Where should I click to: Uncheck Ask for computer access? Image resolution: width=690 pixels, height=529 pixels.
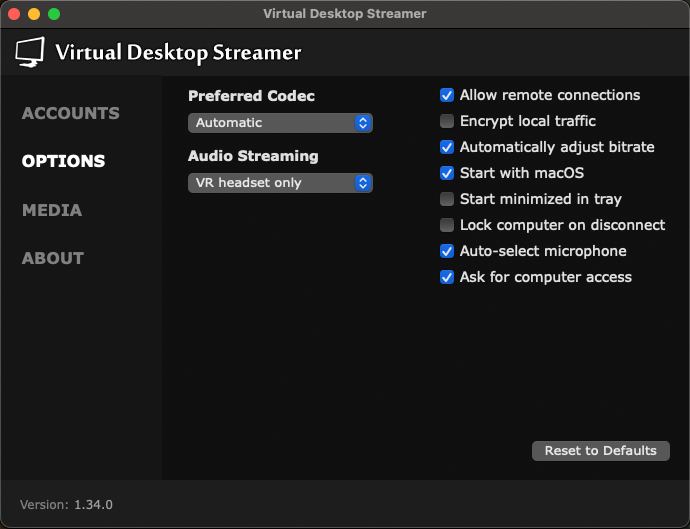(447, 277)
